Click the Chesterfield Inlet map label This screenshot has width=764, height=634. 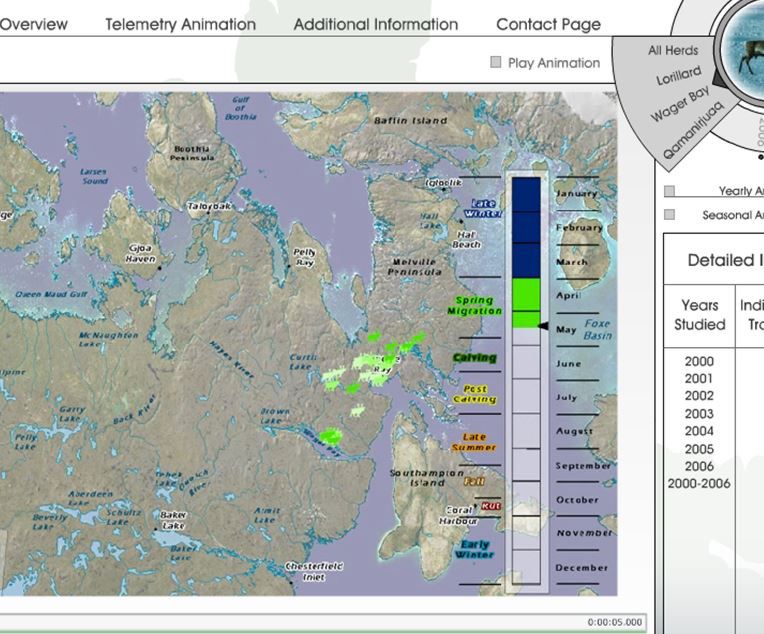[314, 572]
